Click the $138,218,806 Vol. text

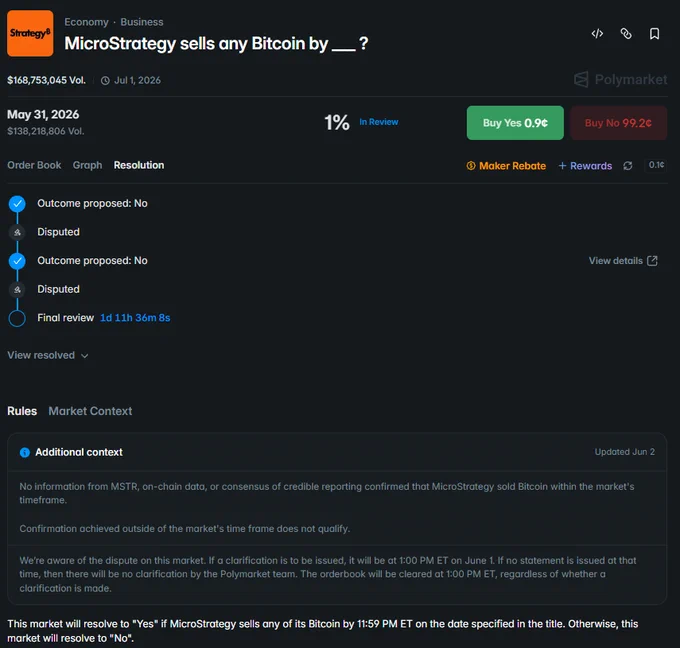pos(46,131)
